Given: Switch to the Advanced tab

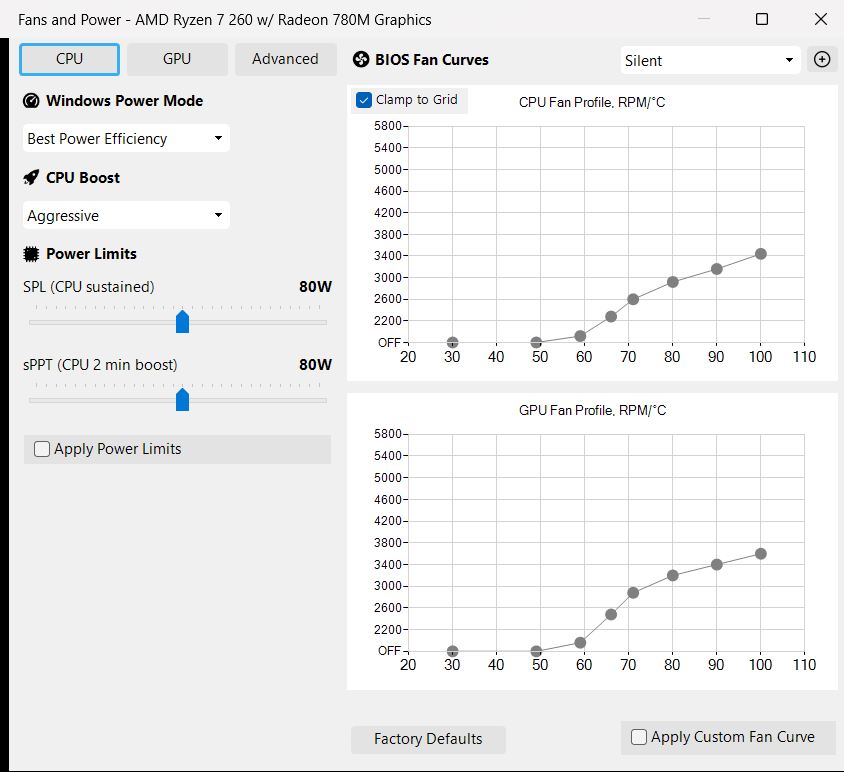Looking at the screenshot, I should [285, 59].
